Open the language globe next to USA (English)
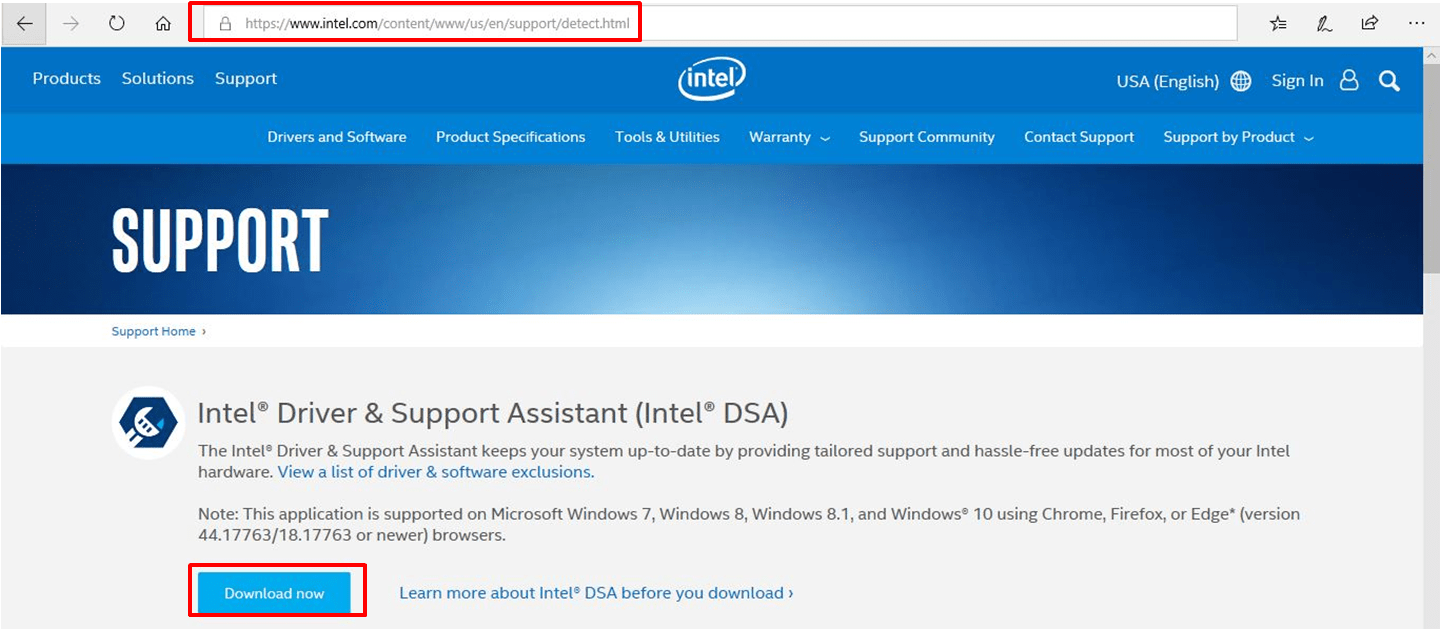Screen dimensions: 1441x630 [1240, 81]
